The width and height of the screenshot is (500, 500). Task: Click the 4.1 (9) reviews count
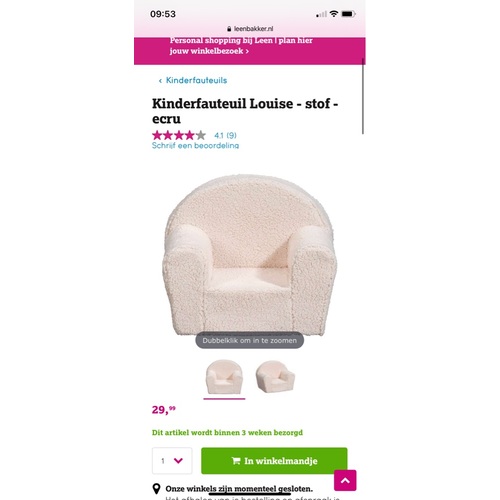(x=225, y=135)
